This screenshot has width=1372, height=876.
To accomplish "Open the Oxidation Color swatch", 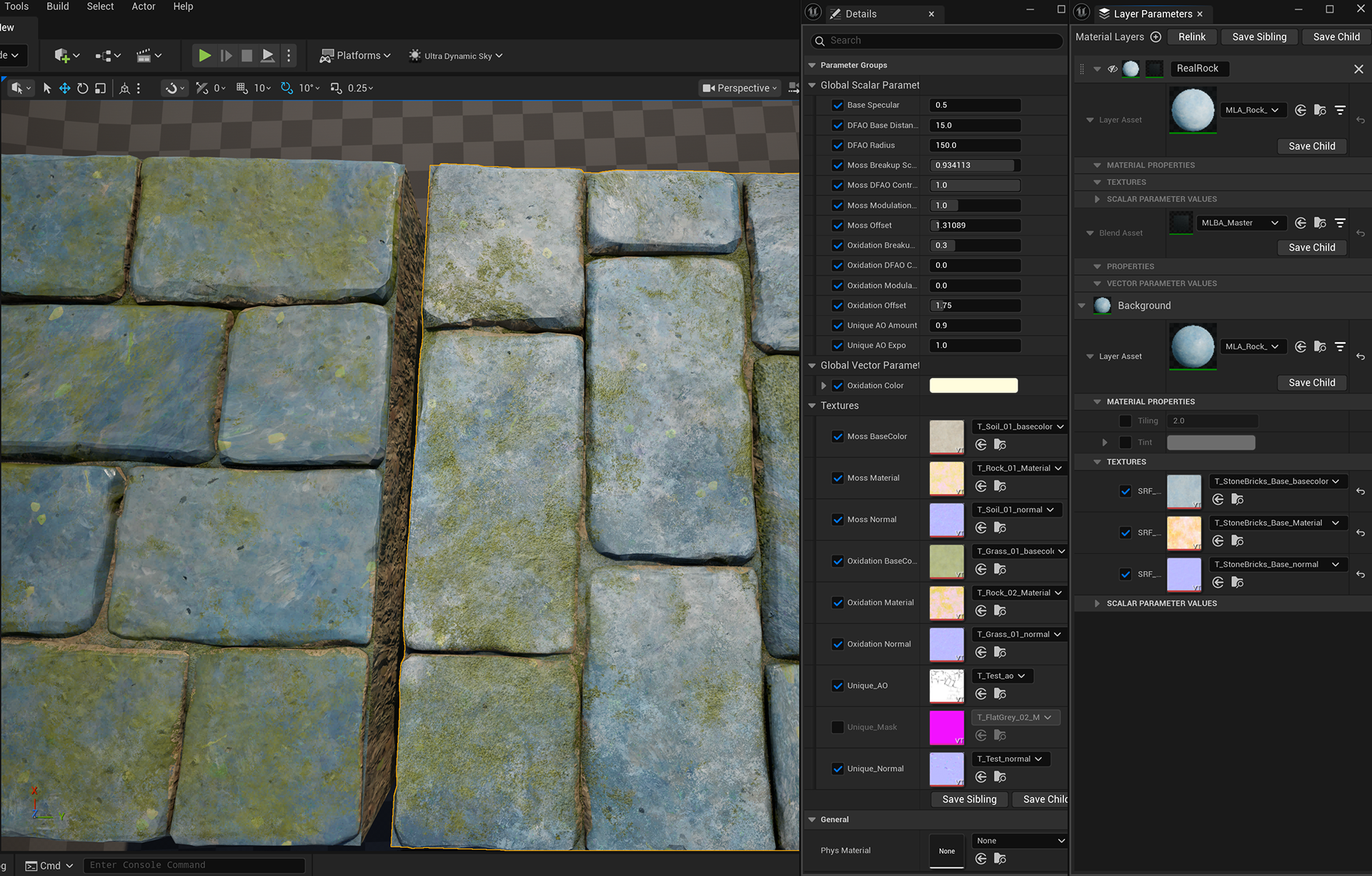I will point(973,386).
